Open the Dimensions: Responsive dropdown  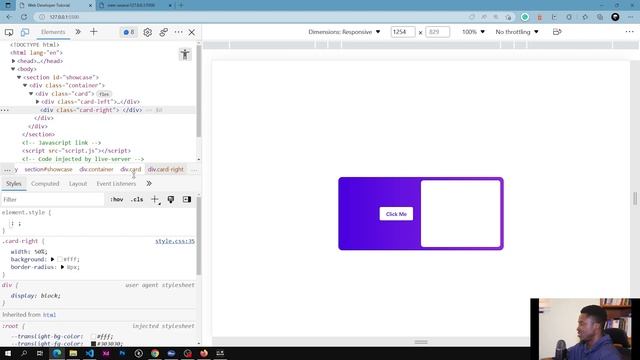click(344, 32)
